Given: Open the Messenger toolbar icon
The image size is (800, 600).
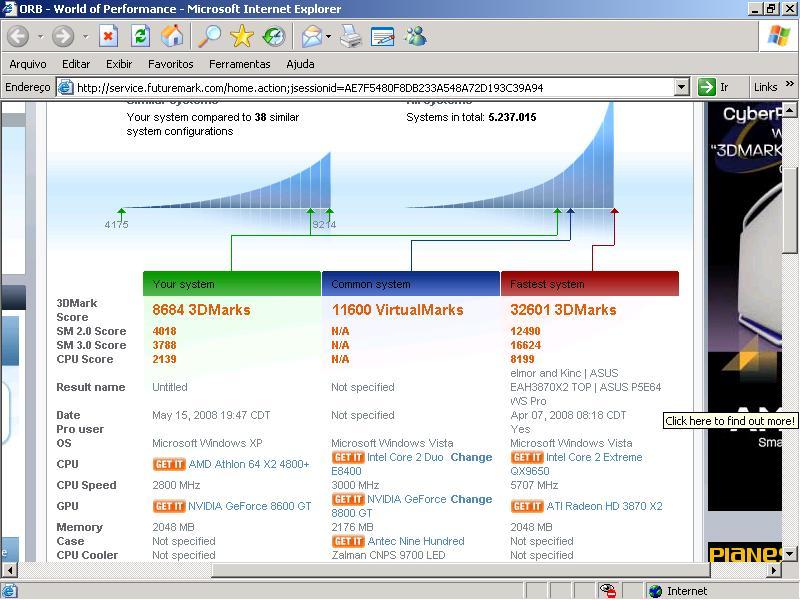Looking at the screenshot, I should point(415,36).
